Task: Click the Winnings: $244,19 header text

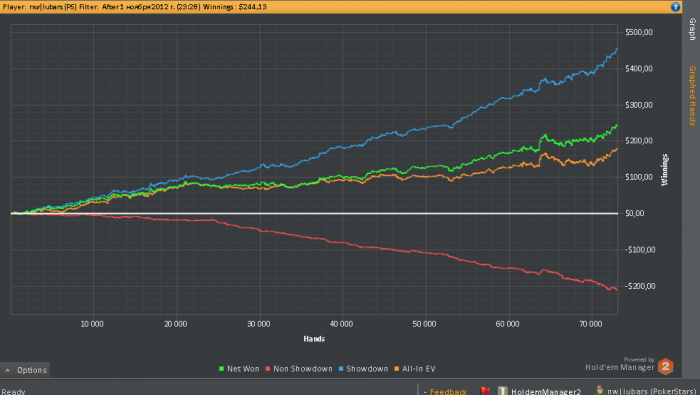Action: point(235,7)
